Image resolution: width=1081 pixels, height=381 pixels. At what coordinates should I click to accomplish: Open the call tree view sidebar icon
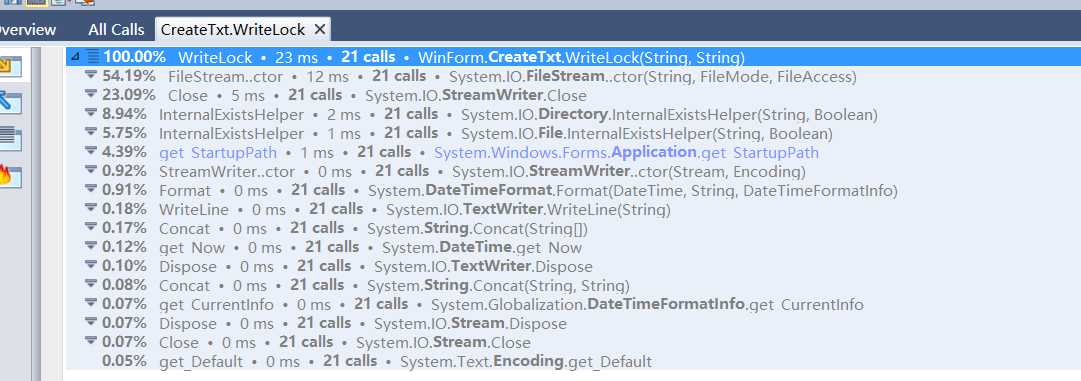click(10, 67)
